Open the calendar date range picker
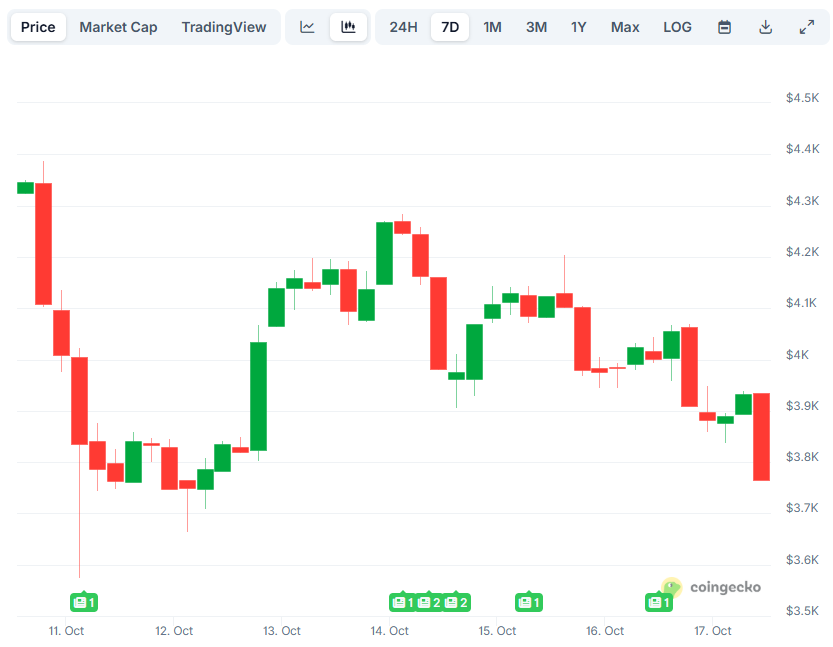Viewport: 833px width, 647px height. [x=725, y=27]
